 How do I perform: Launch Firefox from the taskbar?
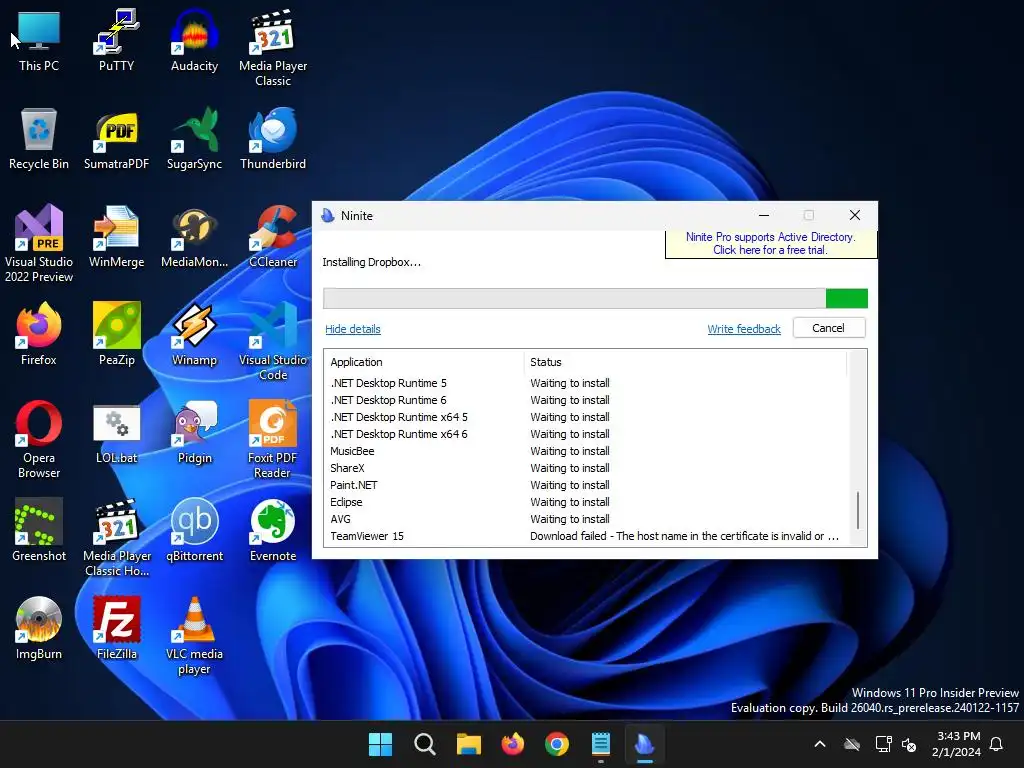pos(513,744)
